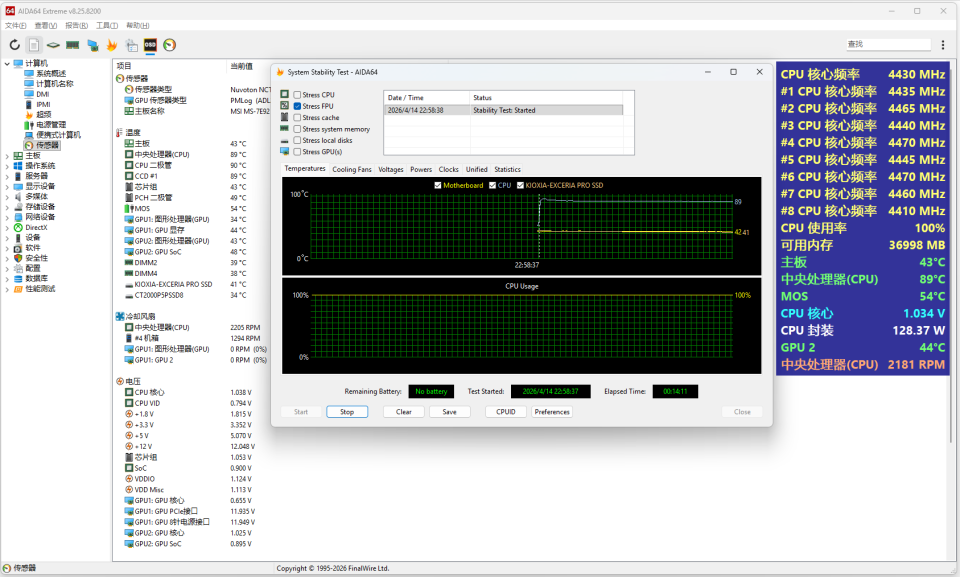Collapse the 计算机 tree node
The width and height of the screenshot is (960, 577).
point(7,63)
